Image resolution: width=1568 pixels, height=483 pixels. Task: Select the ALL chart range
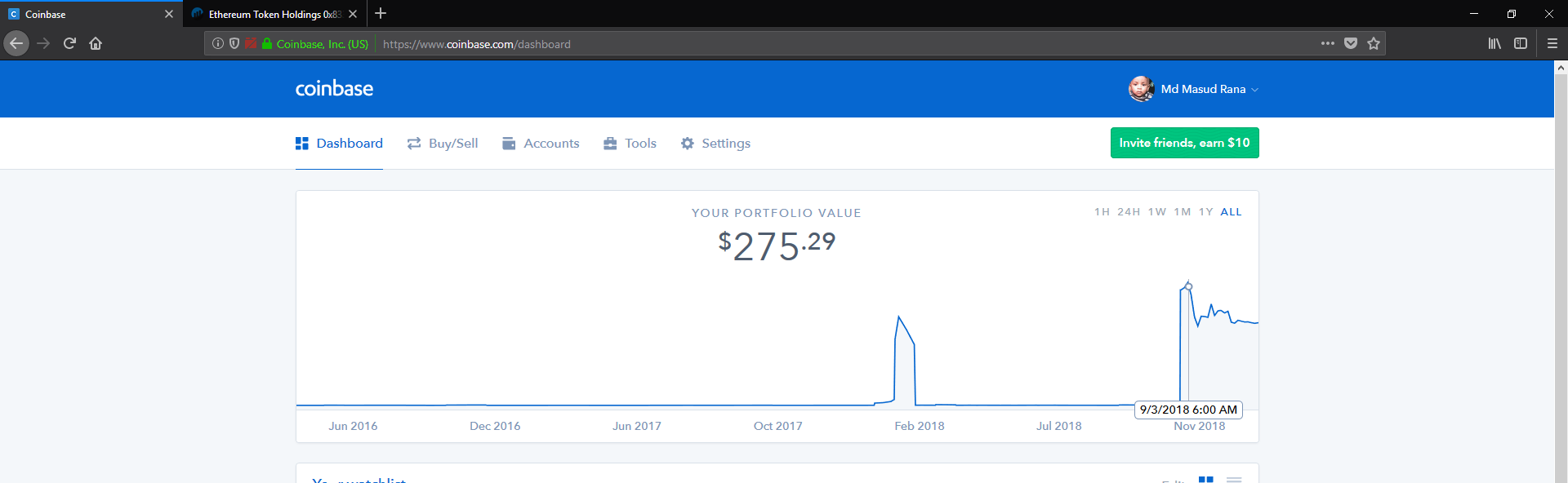tap(1231, 211)
